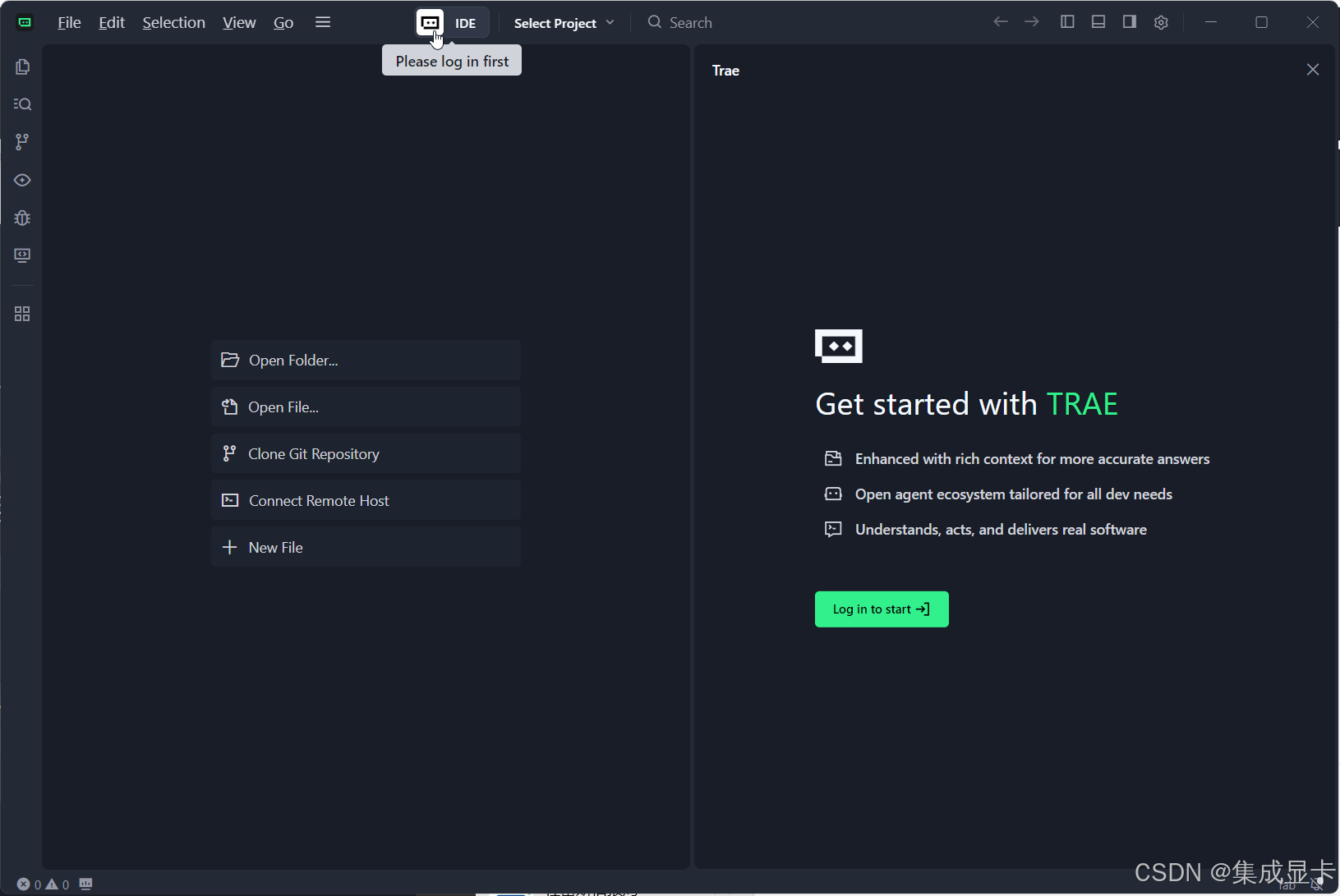Image resolution: width=1340 pixels, height=896 pixels.
Task: Open the Selection menu
Action: (173, 23)
